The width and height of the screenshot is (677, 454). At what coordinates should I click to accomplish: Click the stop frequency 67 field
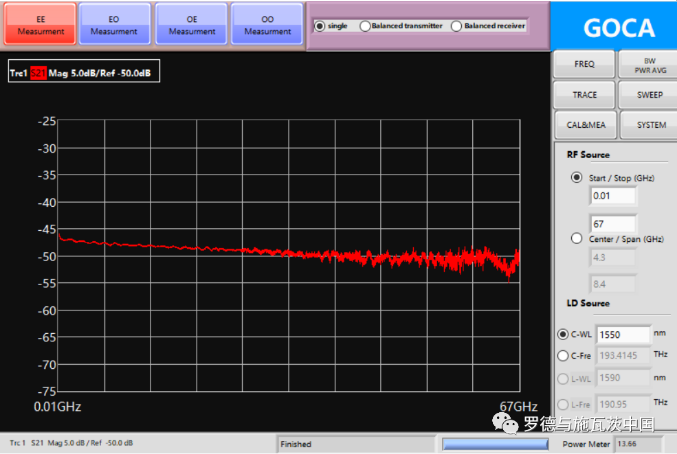click(x=615, y=223)
